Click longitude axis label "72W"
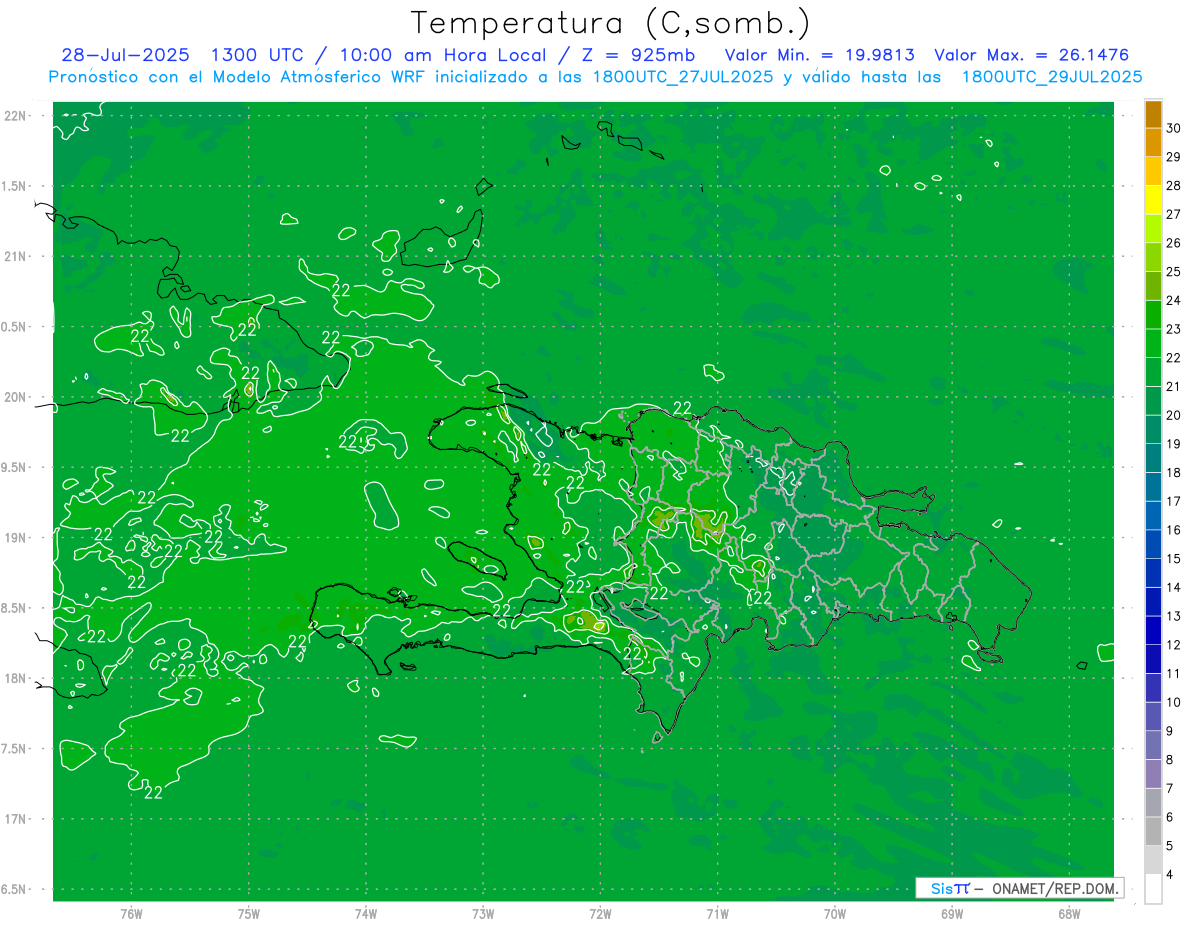Viewport: 1200px width, 927px height. tap(600, 914)
